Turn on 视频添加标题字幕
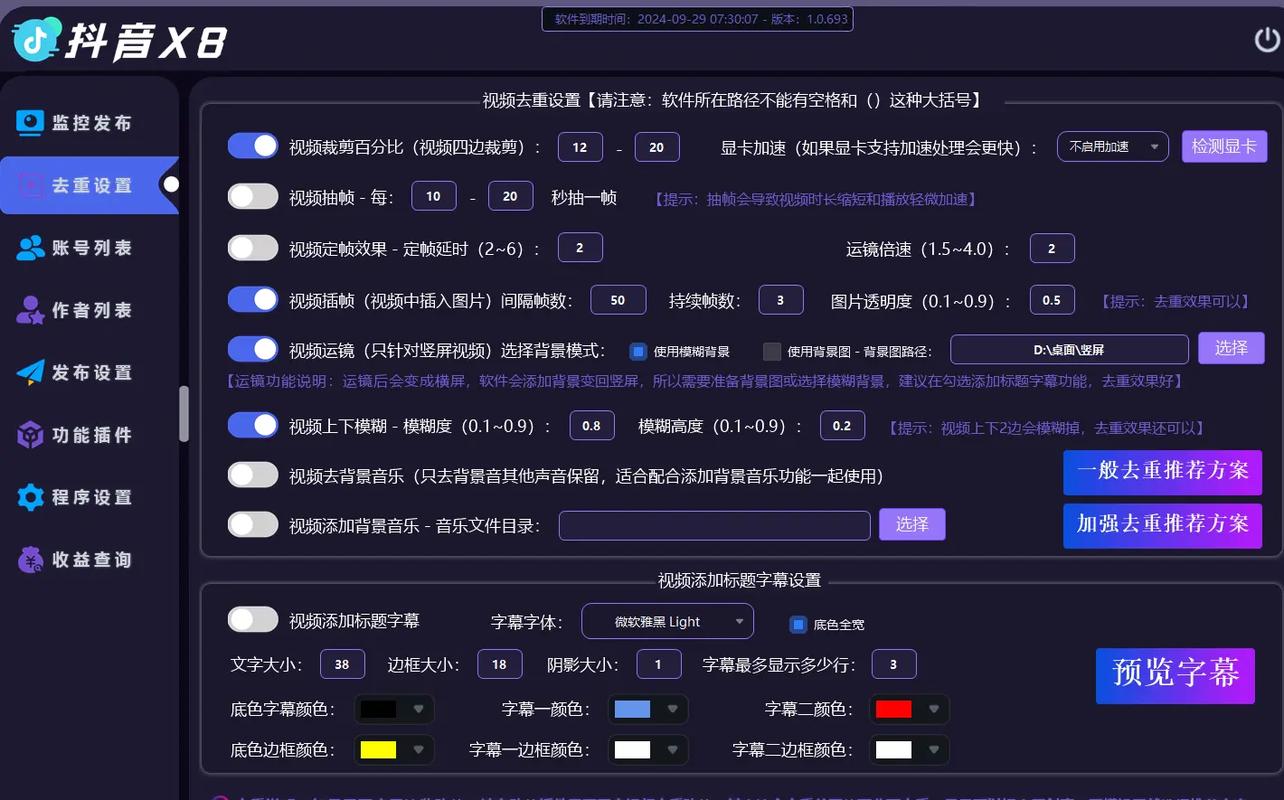The image size is (1284, 800). 252,619
